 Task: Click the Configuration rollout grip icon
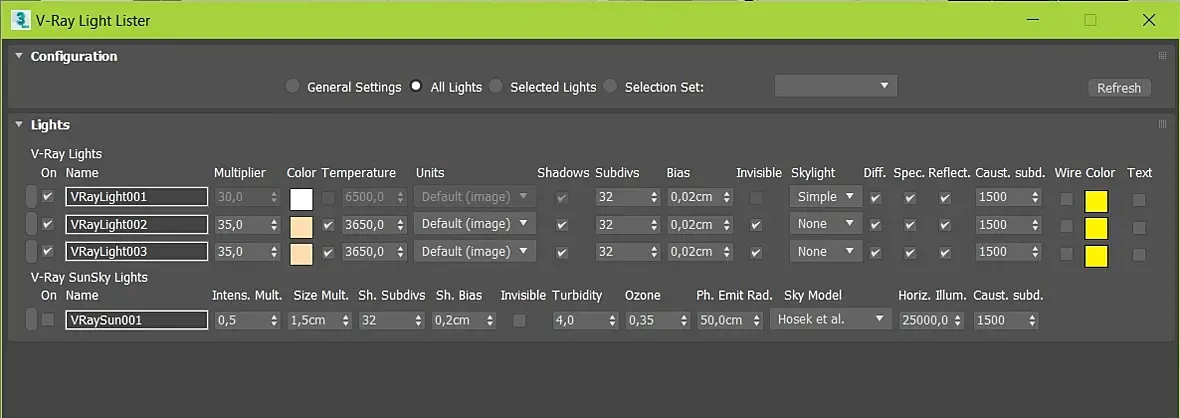tap(1162, 56)
